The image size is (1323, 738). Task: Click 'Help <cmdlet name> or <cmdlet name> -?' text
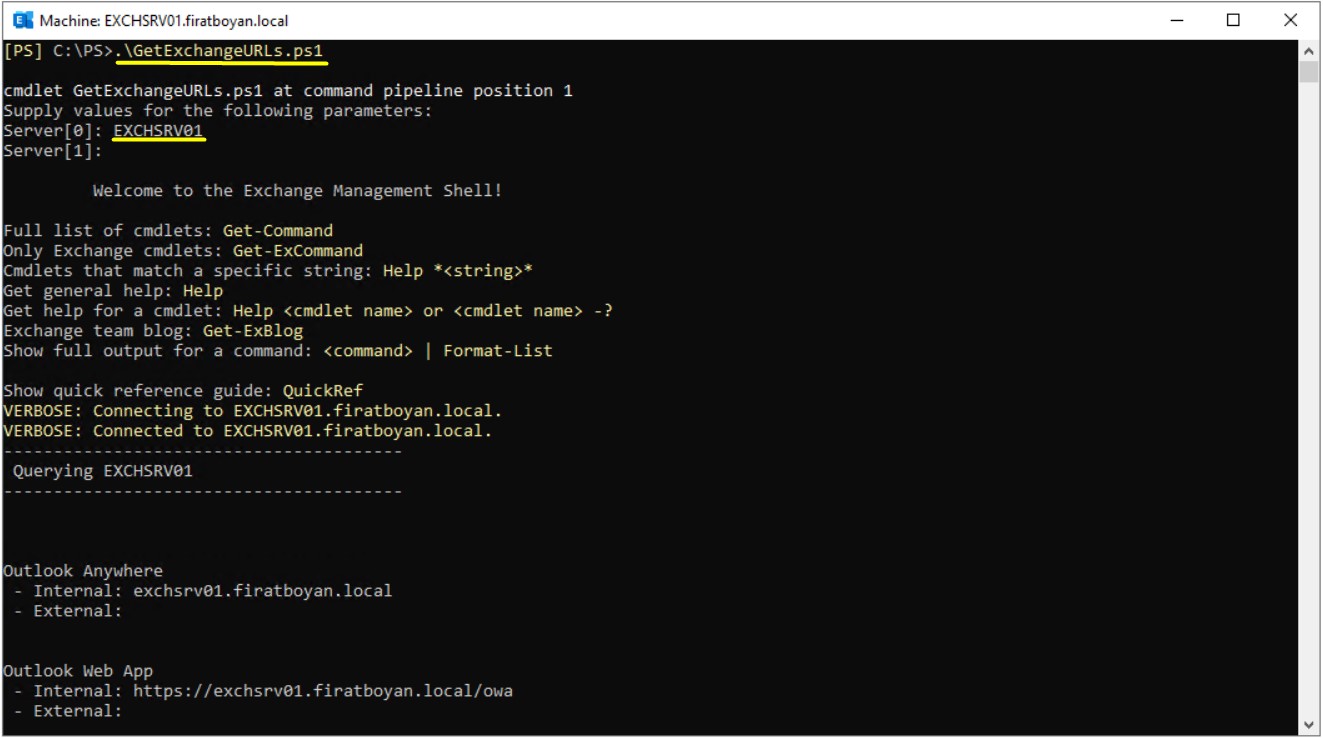(x=423, y=311)
